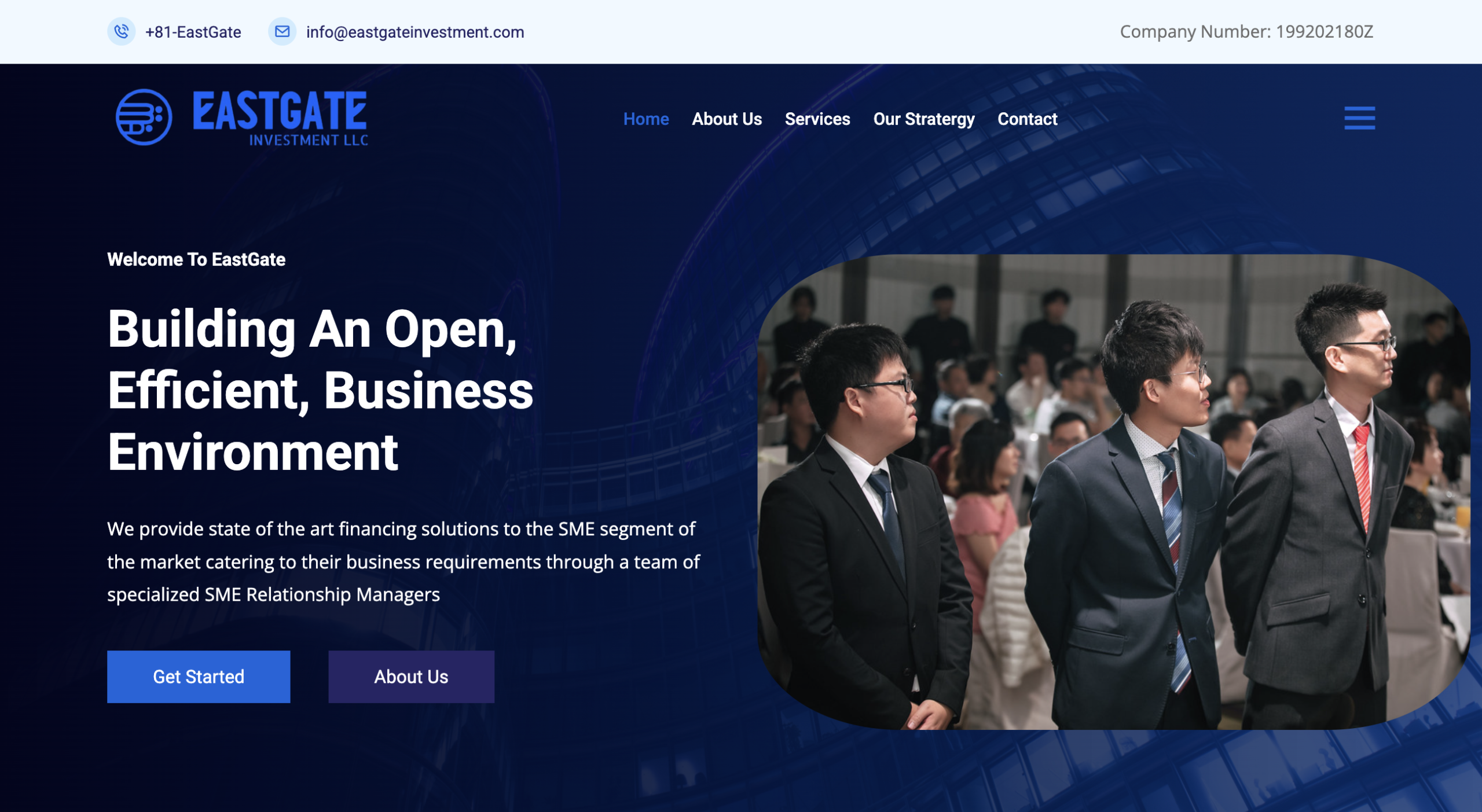Click the phone handset icon in the top bar
The height and width of the screenshot is (812, 1482).
coord(122,32)
